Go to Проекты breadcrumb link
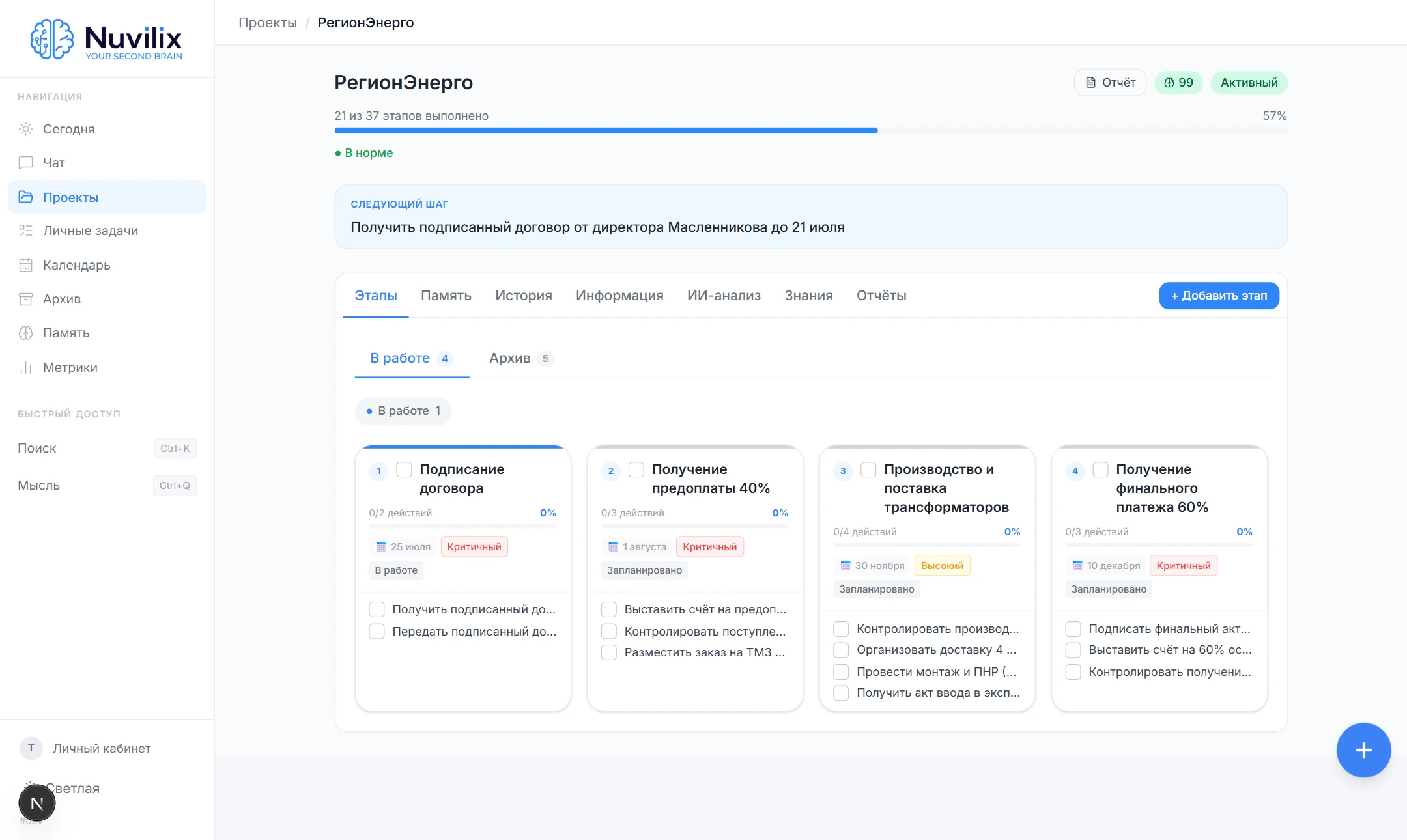The height and width of the screenshot is (840, 1407). click(x=268, y=23)
